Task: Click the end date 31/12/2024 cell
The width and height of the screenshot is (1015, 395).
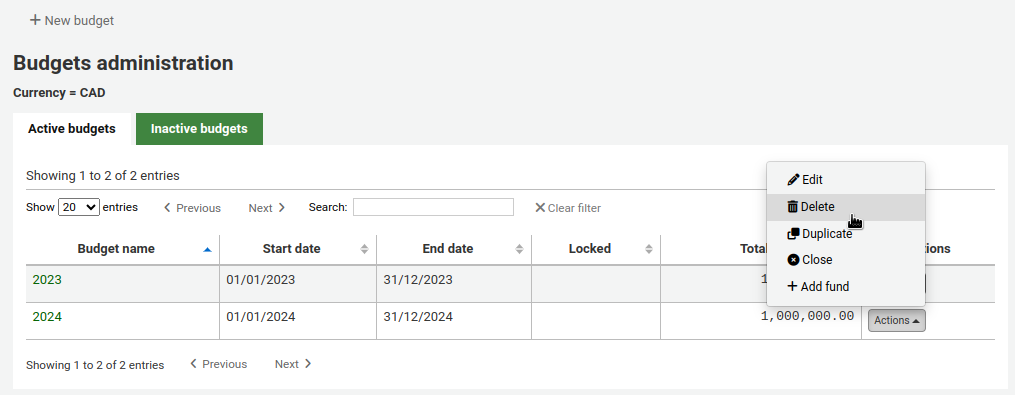Action: pos(454,321)
